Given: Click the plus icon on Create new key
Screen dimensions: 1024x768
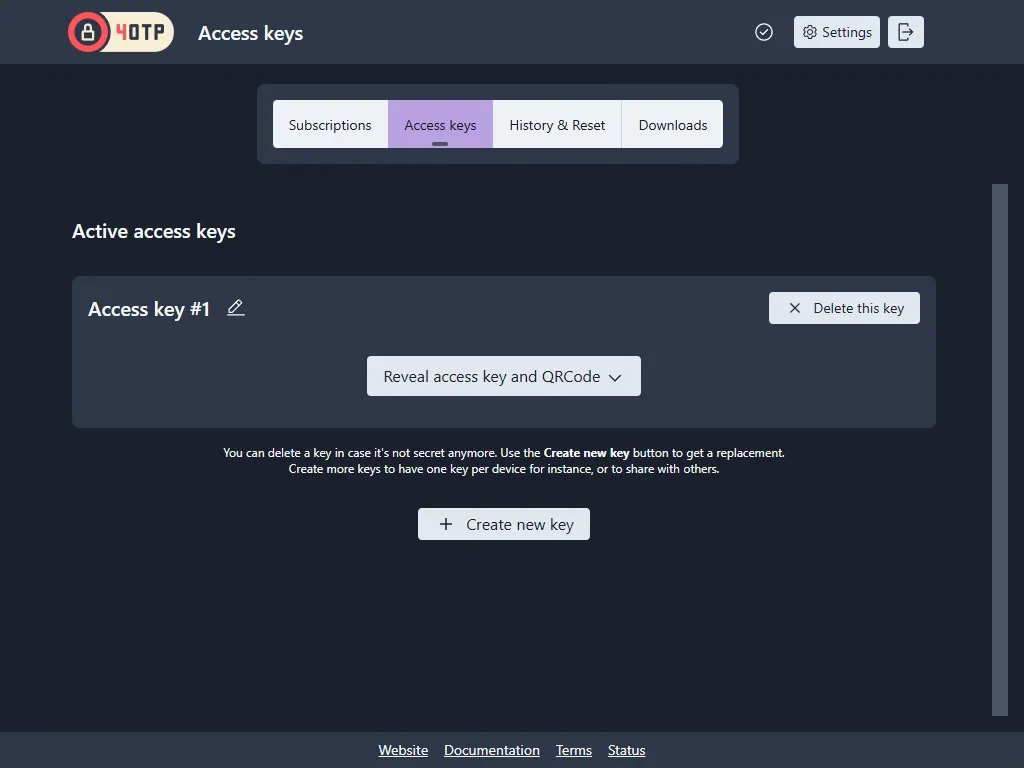Looking at the screenshot, I should tap(446, 523).
